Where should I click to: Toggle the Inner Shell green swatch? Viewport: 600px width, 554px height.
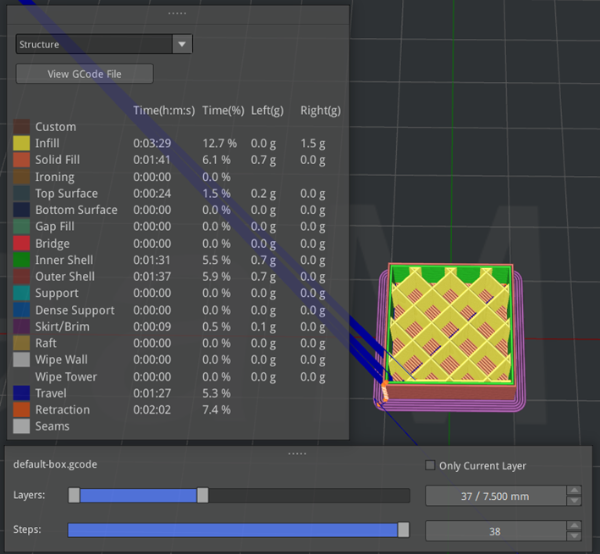21,260
